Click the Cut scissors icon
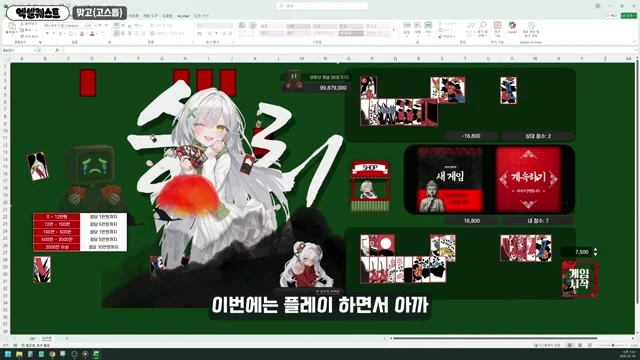Viewport: 640px width, 360px height. [x=22, y=24]
